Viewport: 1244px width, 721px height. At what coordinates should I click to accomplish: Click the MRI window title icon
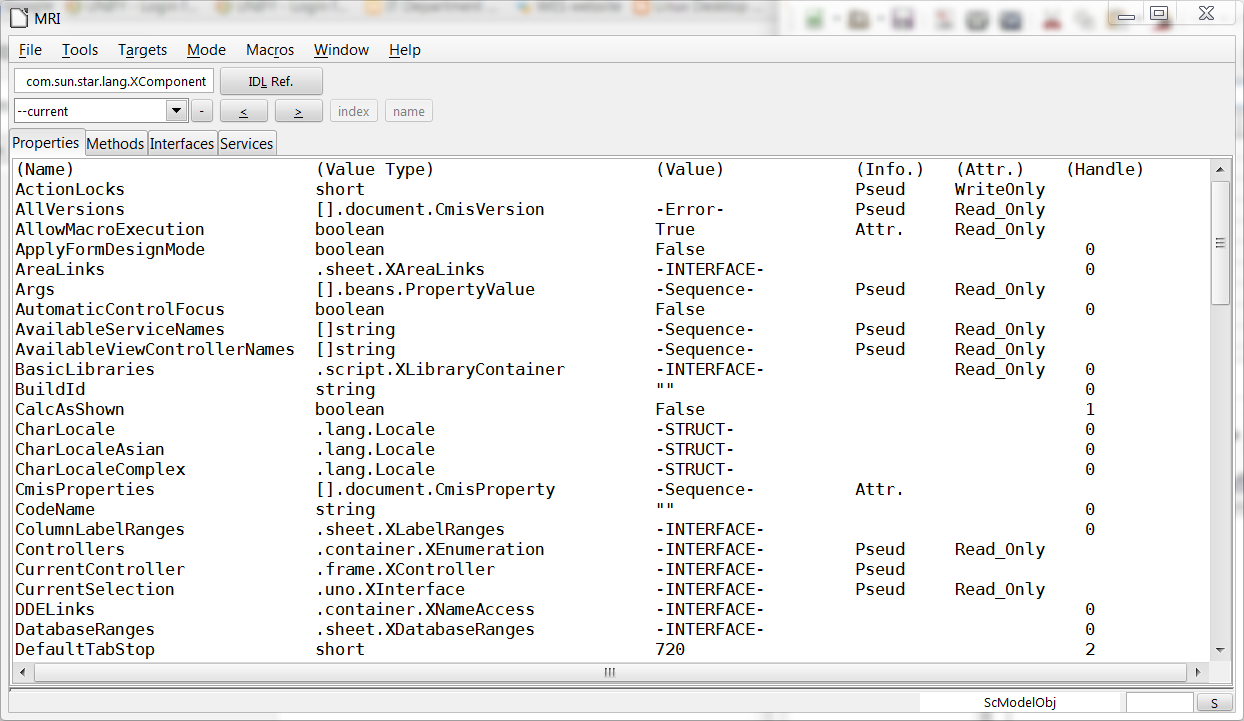coord(17,16)
